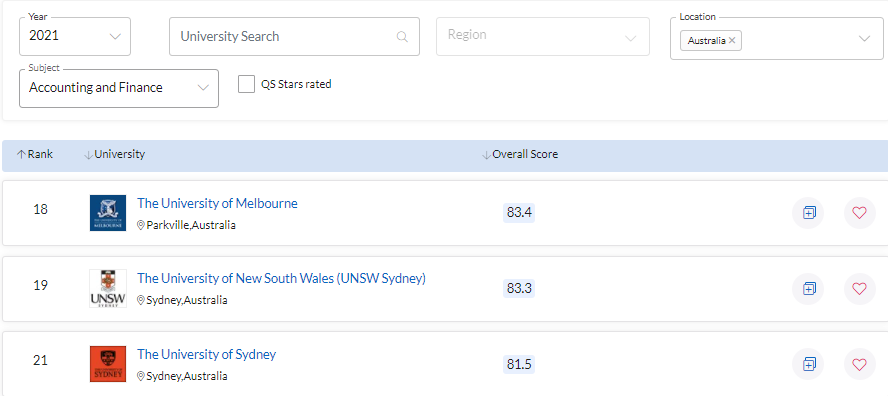The height and width of the screenshot is (396, 888).
Task: Expand the Accounting and Finance subject dropdown
Action: click(x=119, y=88)
